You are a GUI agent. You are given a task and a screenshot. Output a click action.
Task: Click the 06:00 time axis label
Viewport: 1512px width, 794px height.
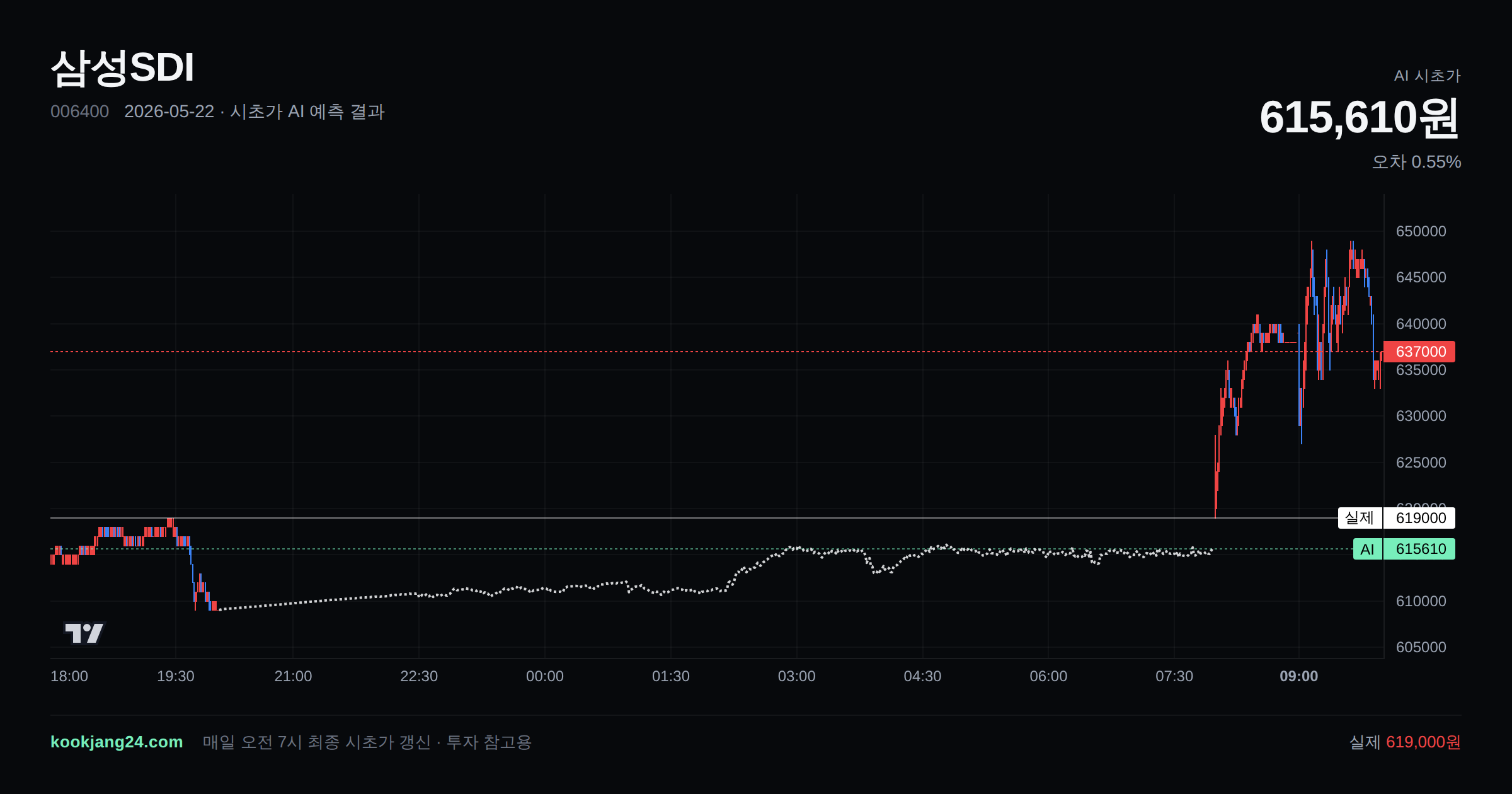click(1048, 676)
